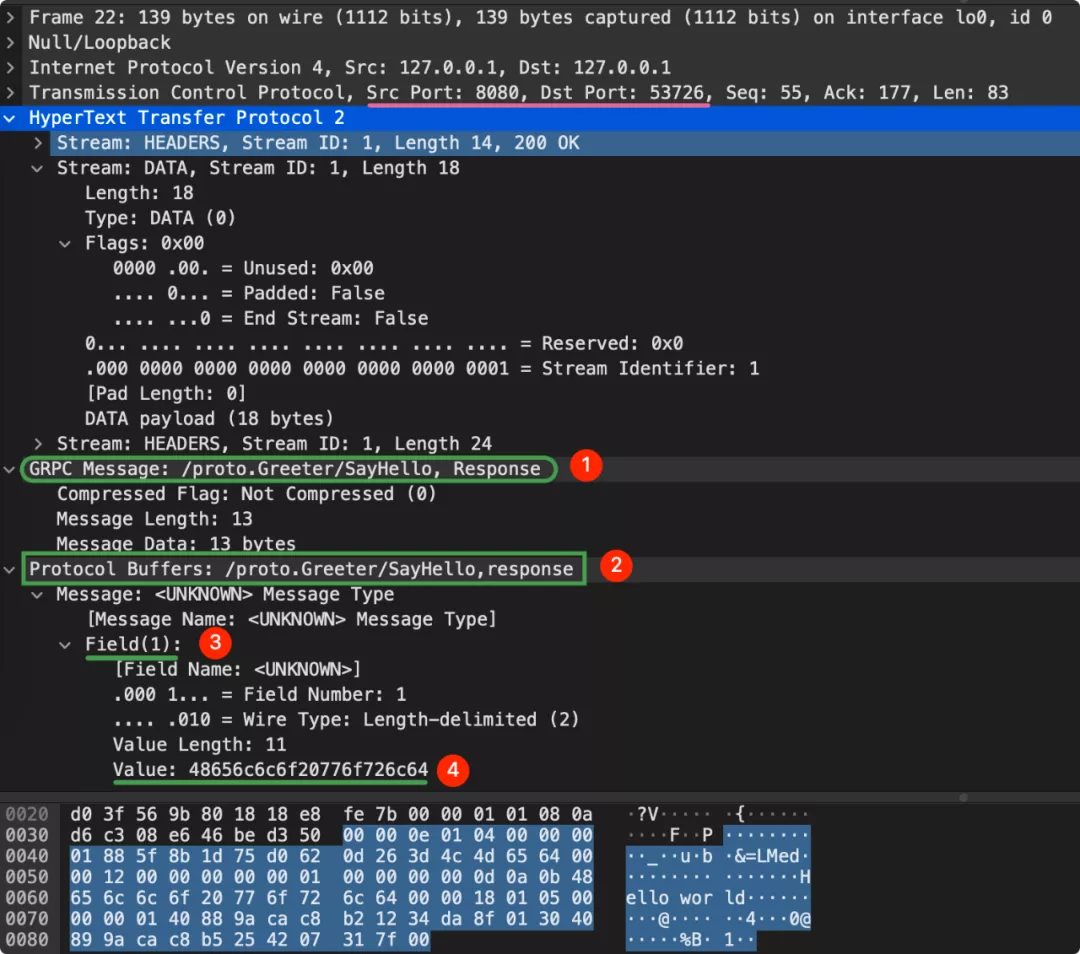Click hex row at offset 0060
The width and height of the screenshot is (1080, 954).
[330, 898]
